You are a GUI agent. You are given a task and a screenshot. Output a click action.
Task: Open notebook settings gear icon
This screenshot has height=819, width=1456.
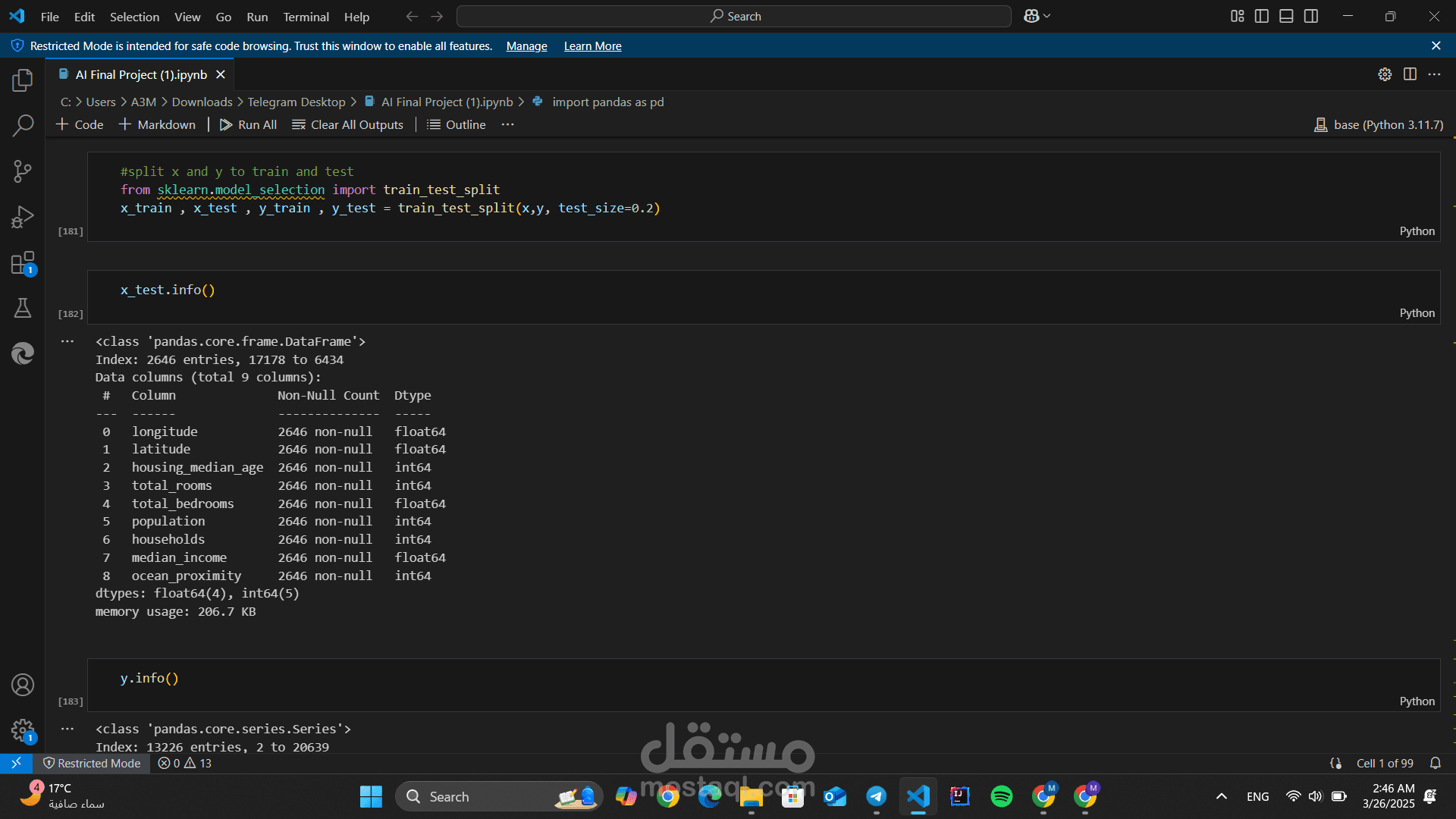point(1385,74)
